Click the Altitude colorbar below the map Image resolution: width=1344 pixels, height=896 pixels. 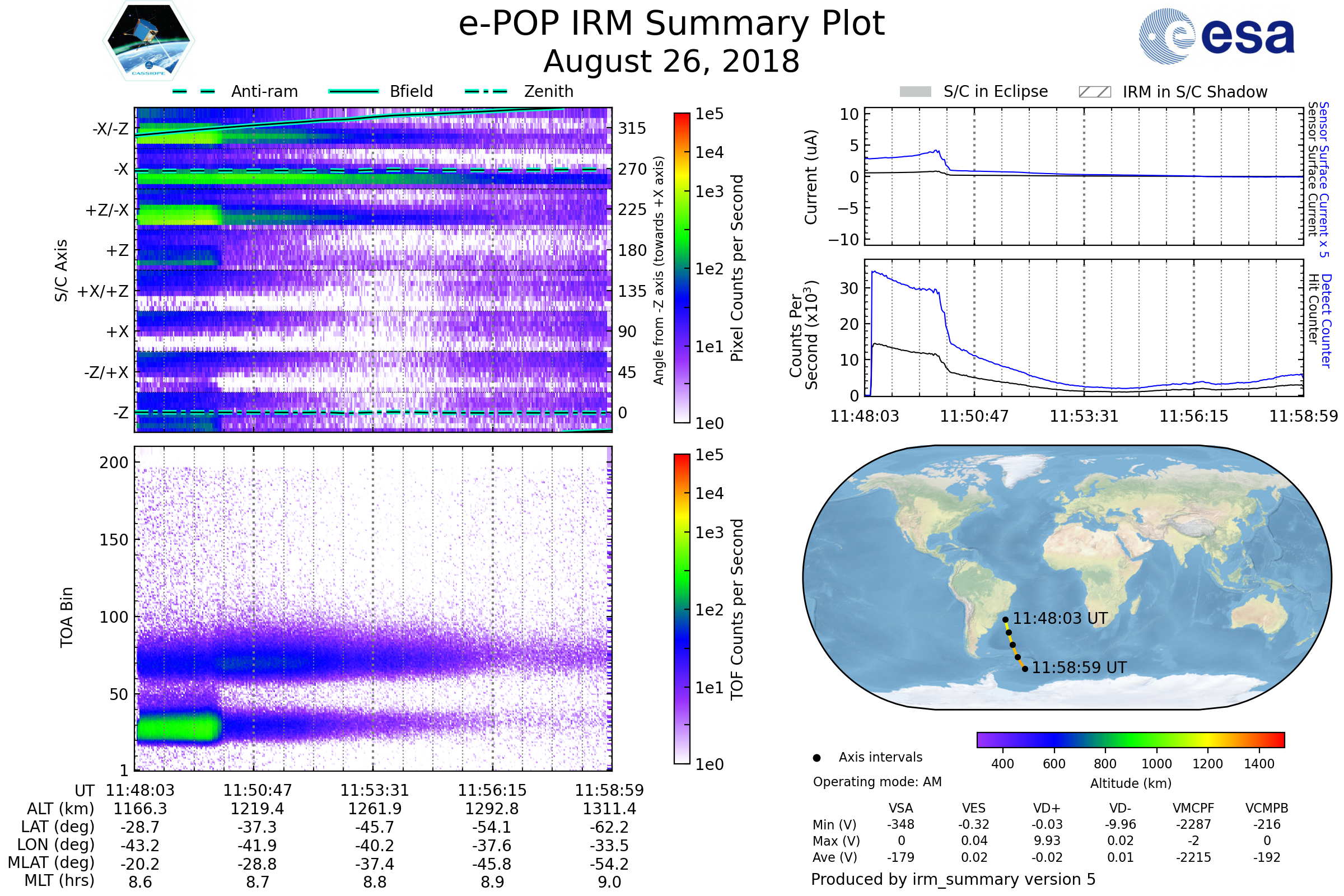(x=1130, y=739)
